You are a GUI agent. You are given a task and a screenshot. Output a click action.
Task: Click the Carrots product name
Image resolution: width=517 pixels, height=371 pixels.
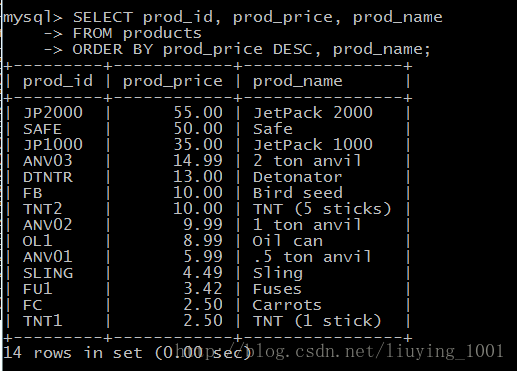287,305
